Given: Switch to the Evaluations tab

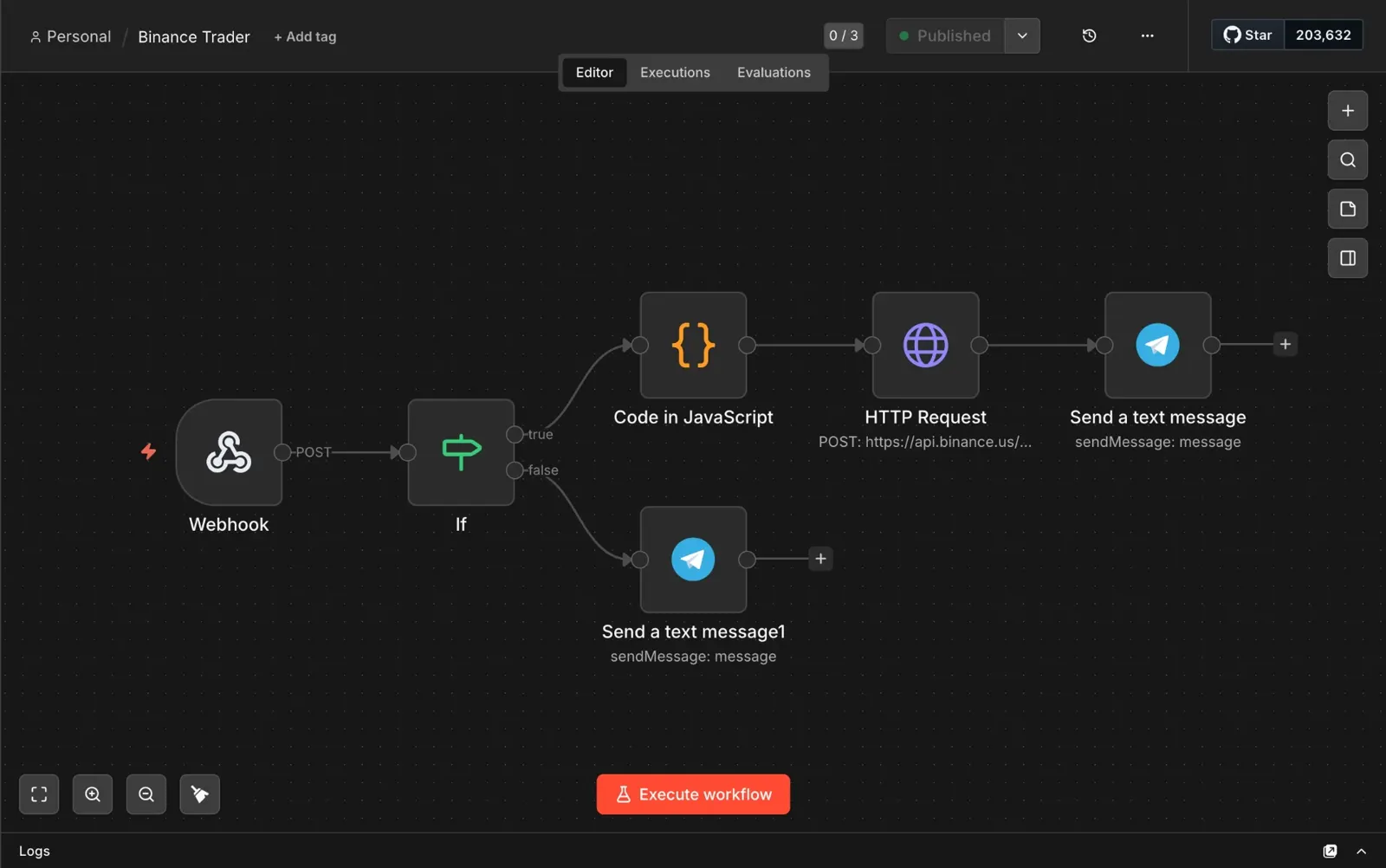Looking at the screenshot, I should (x=774, y=73).
